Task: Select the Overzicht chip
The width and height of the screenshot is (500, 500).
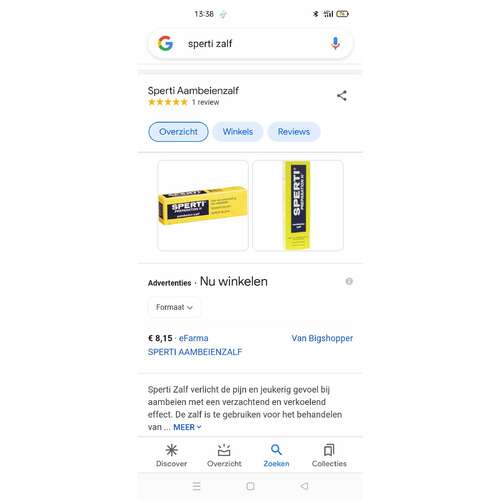Action: point(178,132)
